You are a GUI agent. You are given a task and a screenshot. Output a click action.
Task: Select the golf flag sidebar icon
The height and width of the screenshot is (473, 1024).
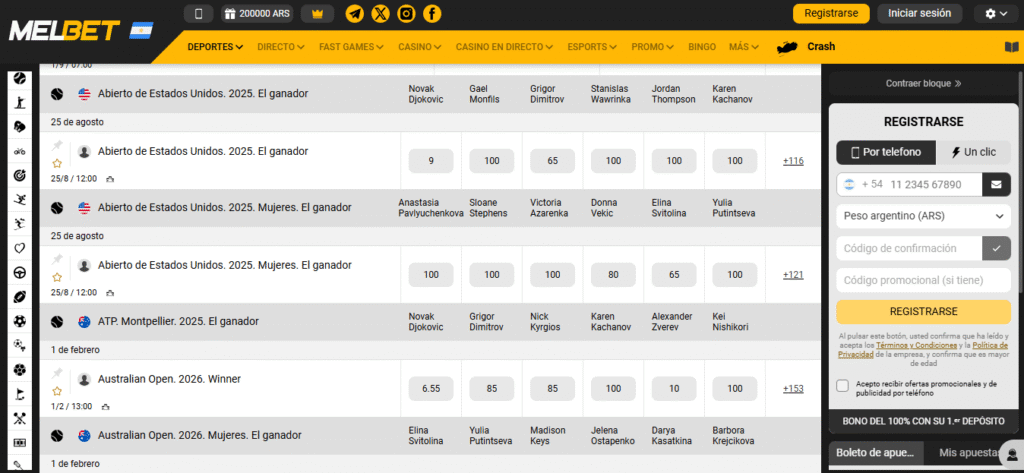point(20,394)
